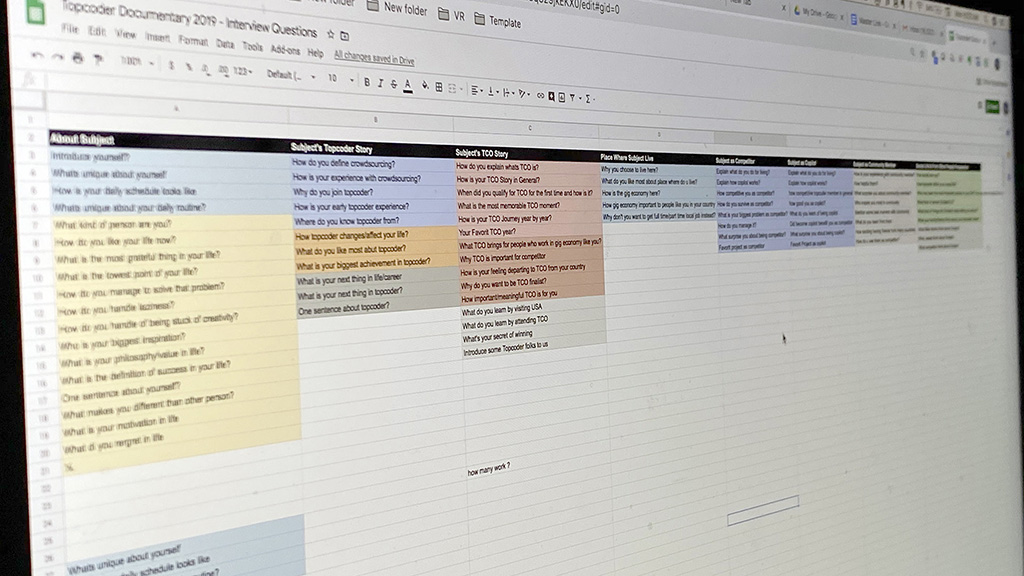Open the vertical align dropdown

492,91
